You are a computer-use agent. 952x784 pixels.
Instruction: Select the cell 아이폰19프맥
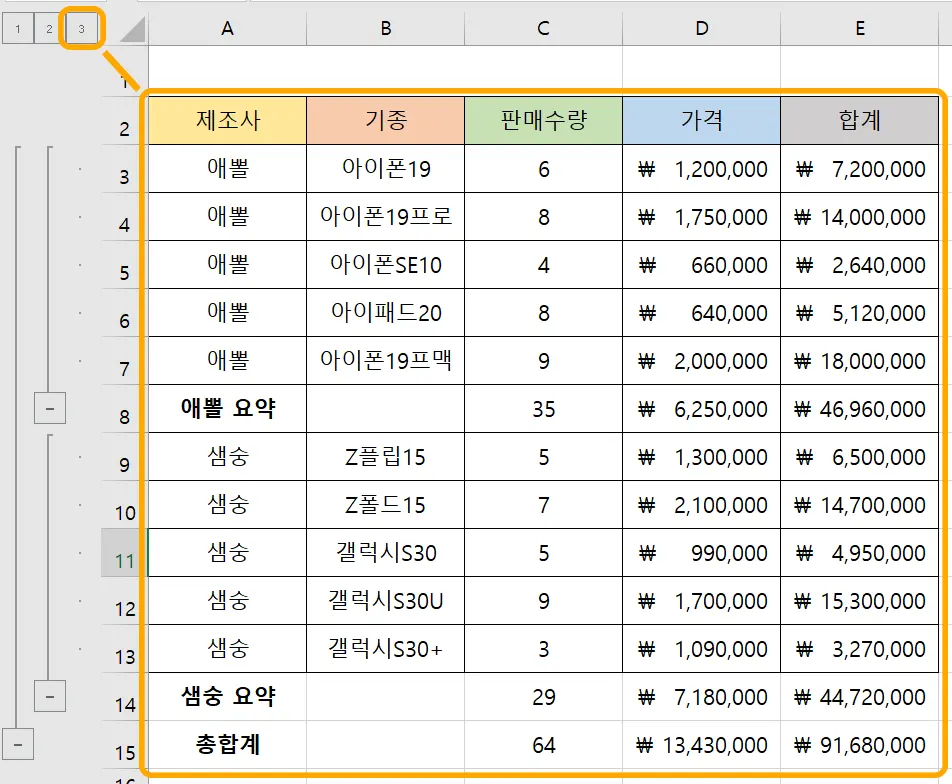[x=386, y=361]
